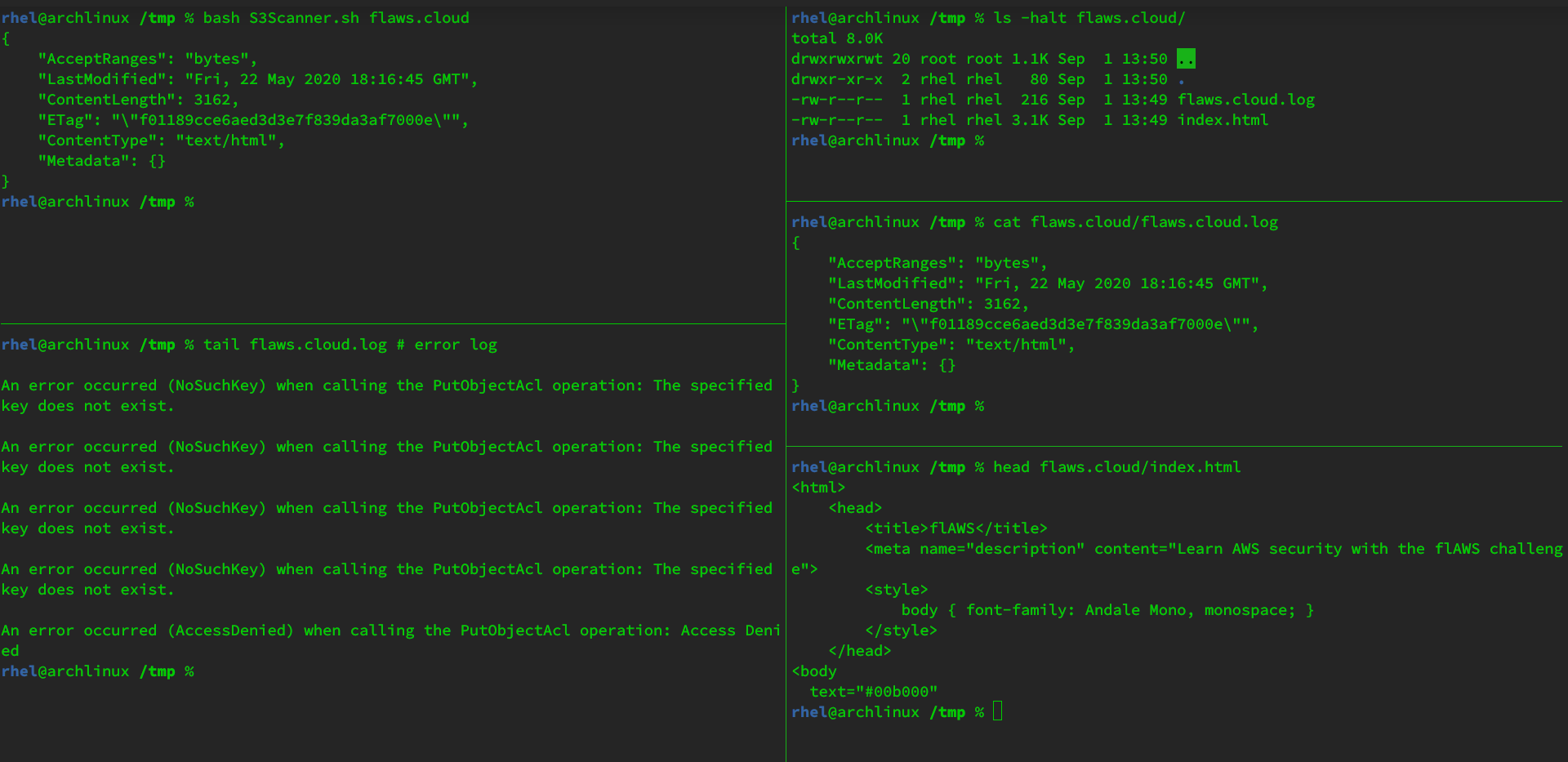
Task: Click the AccessDenied error message line
Action: pos(390,640)
